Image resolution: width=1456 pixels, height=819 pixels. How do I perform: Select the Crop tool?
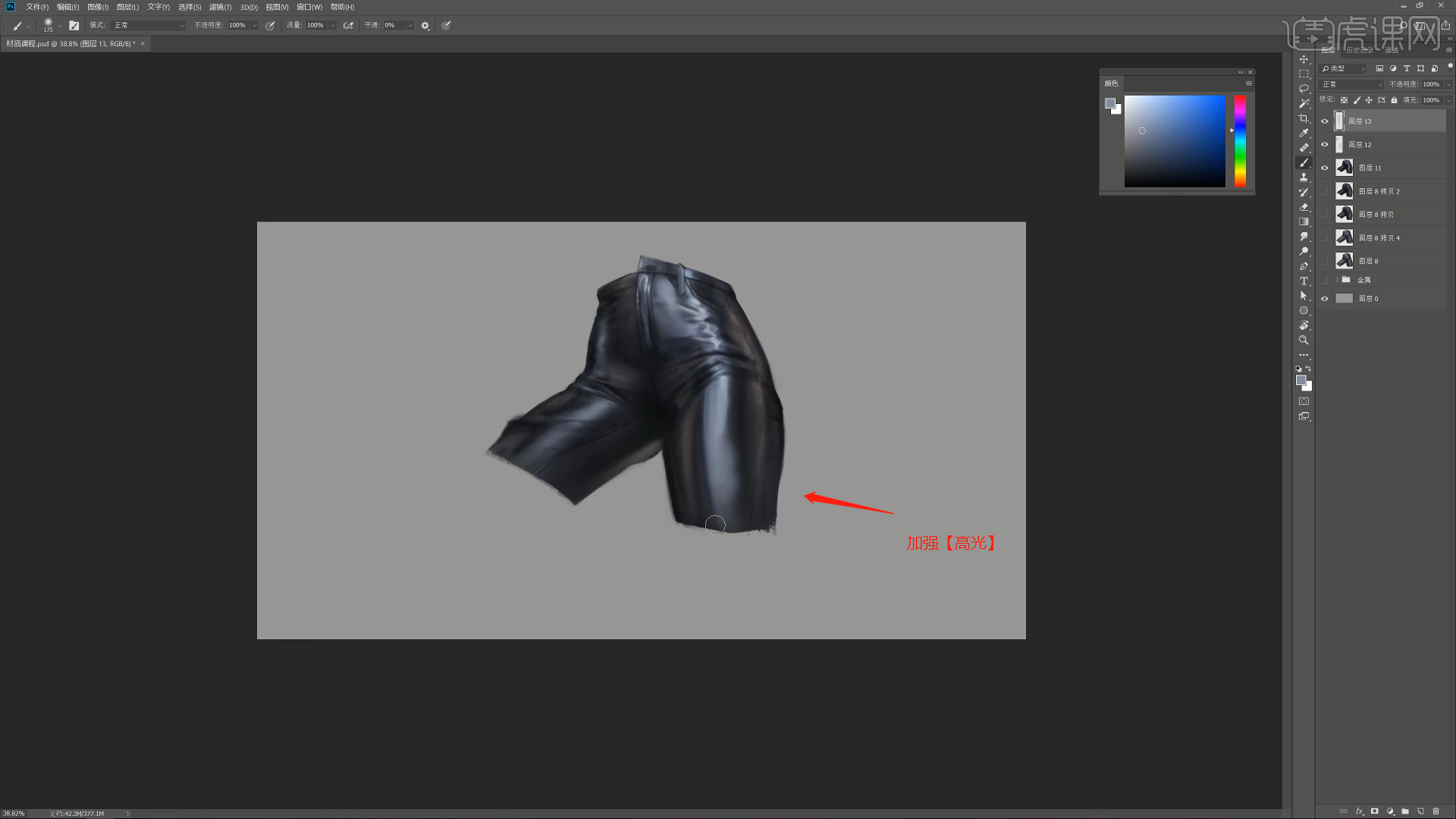click(1304, 118)
